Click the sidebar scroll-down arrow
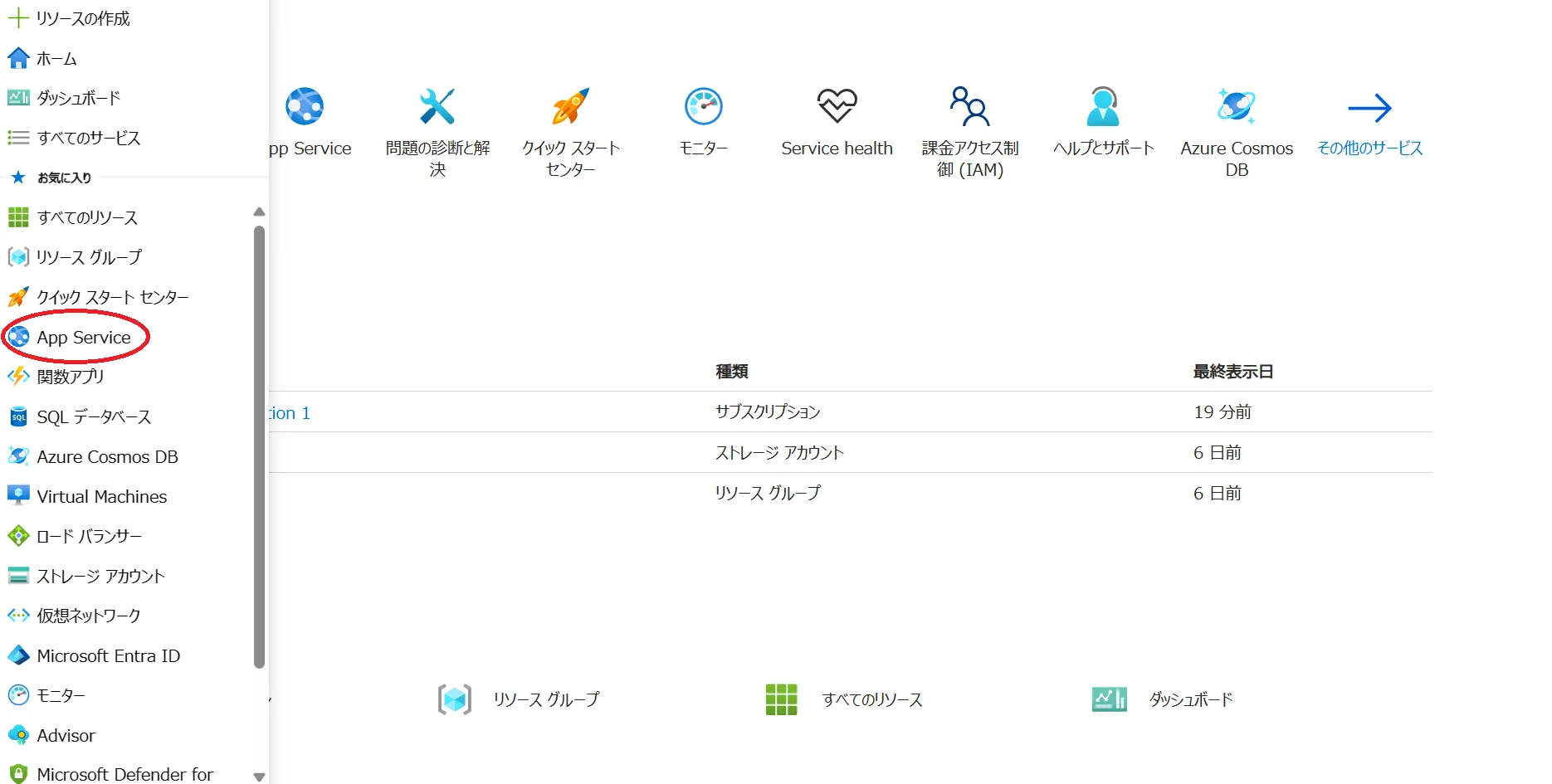The height and width of the screenshot is (784, 1552). pyautogui.click(x=259, y=777)
